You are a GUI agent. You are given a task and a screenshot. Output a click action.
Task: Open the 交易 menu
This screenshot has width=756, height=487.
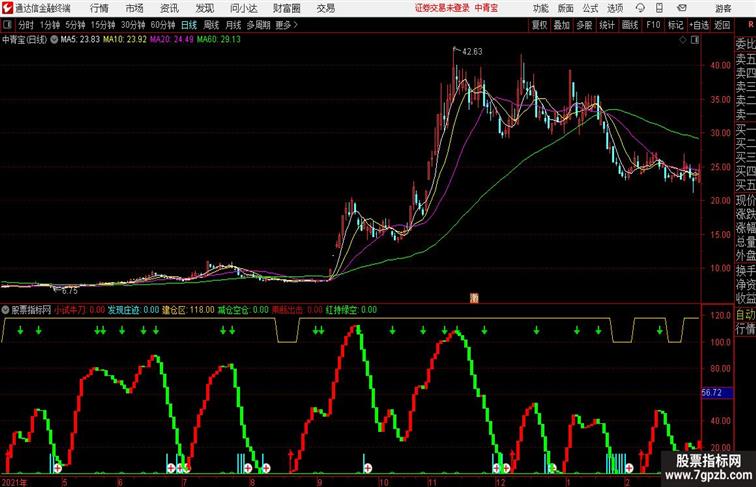point(325,8)
